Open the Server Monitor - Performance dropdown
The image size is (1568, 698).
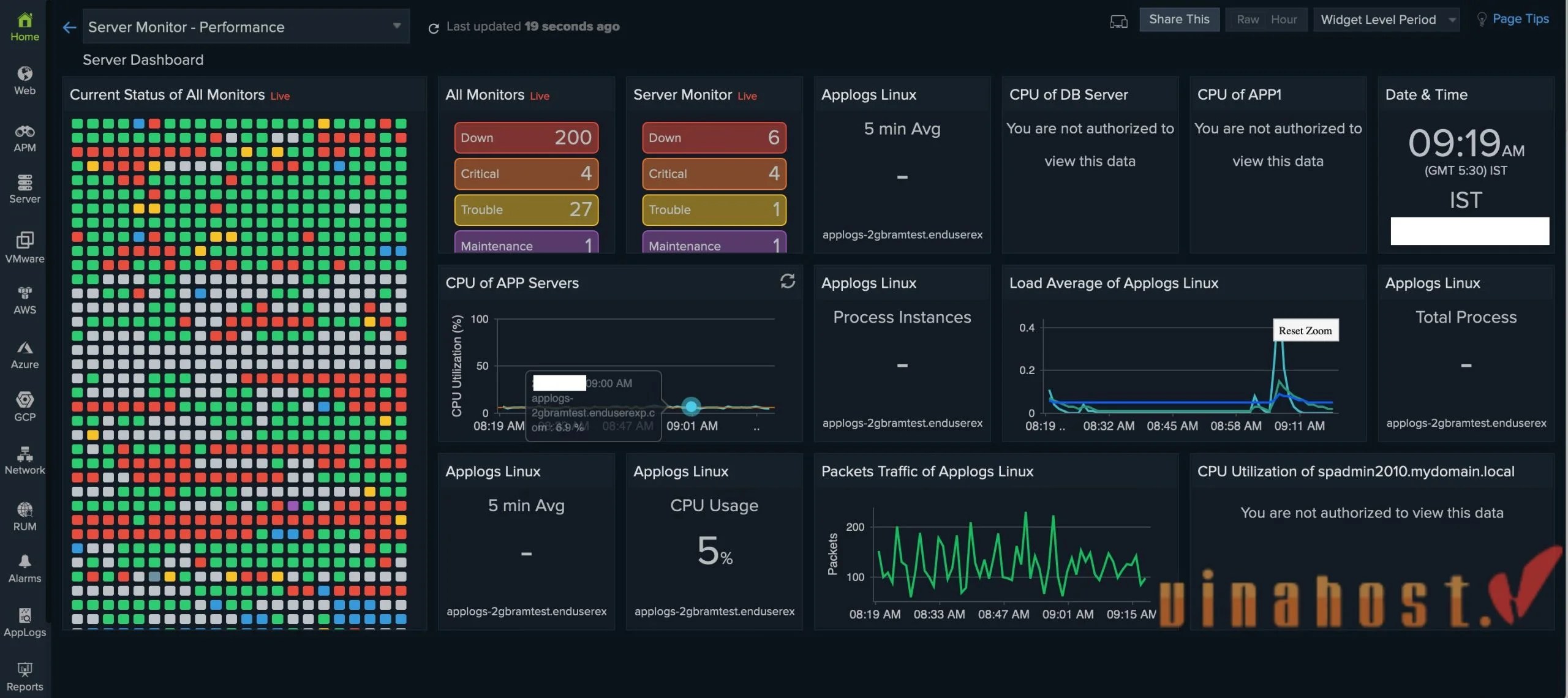coord(245,27)
